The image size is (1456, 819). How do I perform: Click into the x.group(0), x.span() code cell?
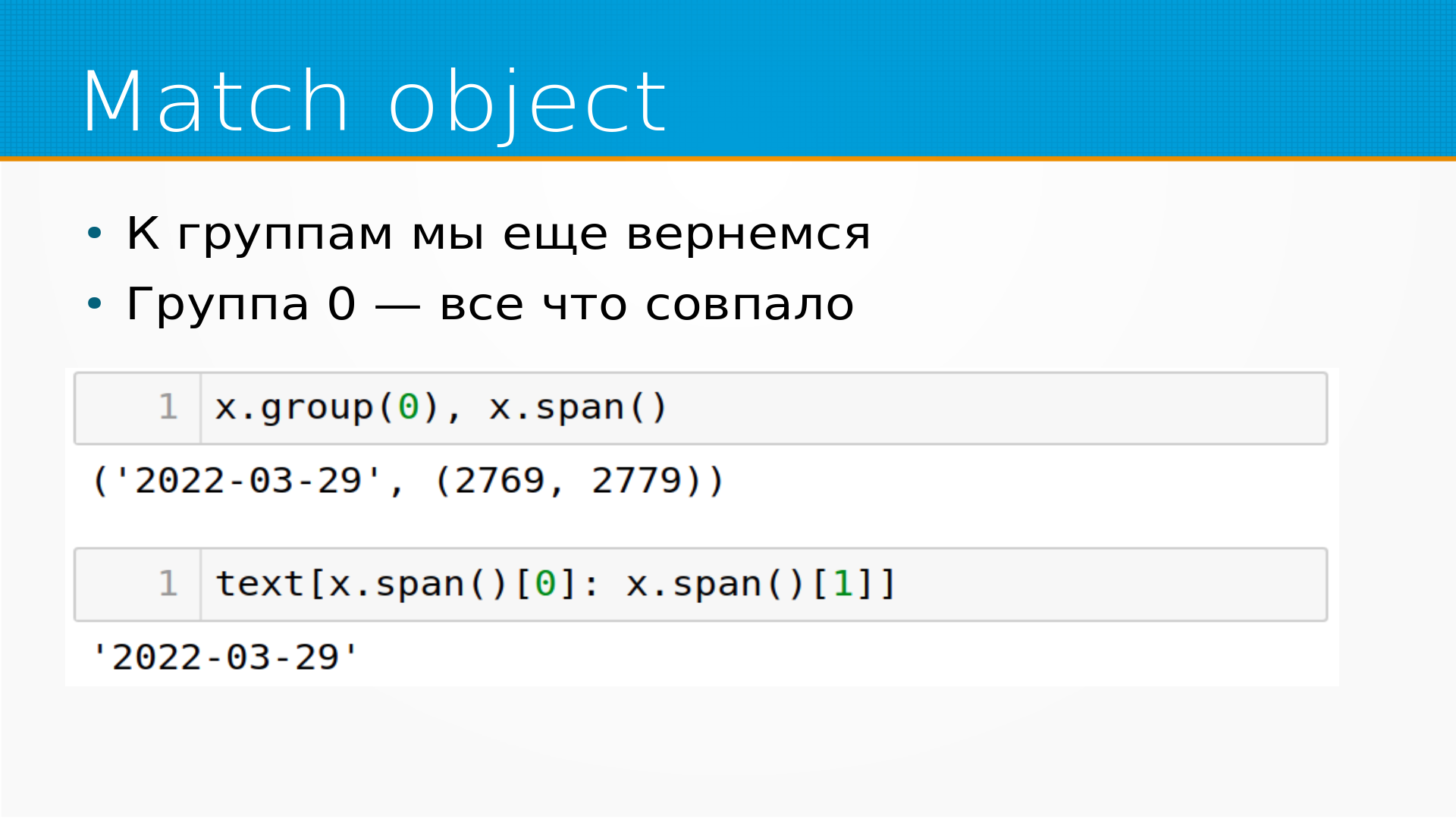point(910,408)
